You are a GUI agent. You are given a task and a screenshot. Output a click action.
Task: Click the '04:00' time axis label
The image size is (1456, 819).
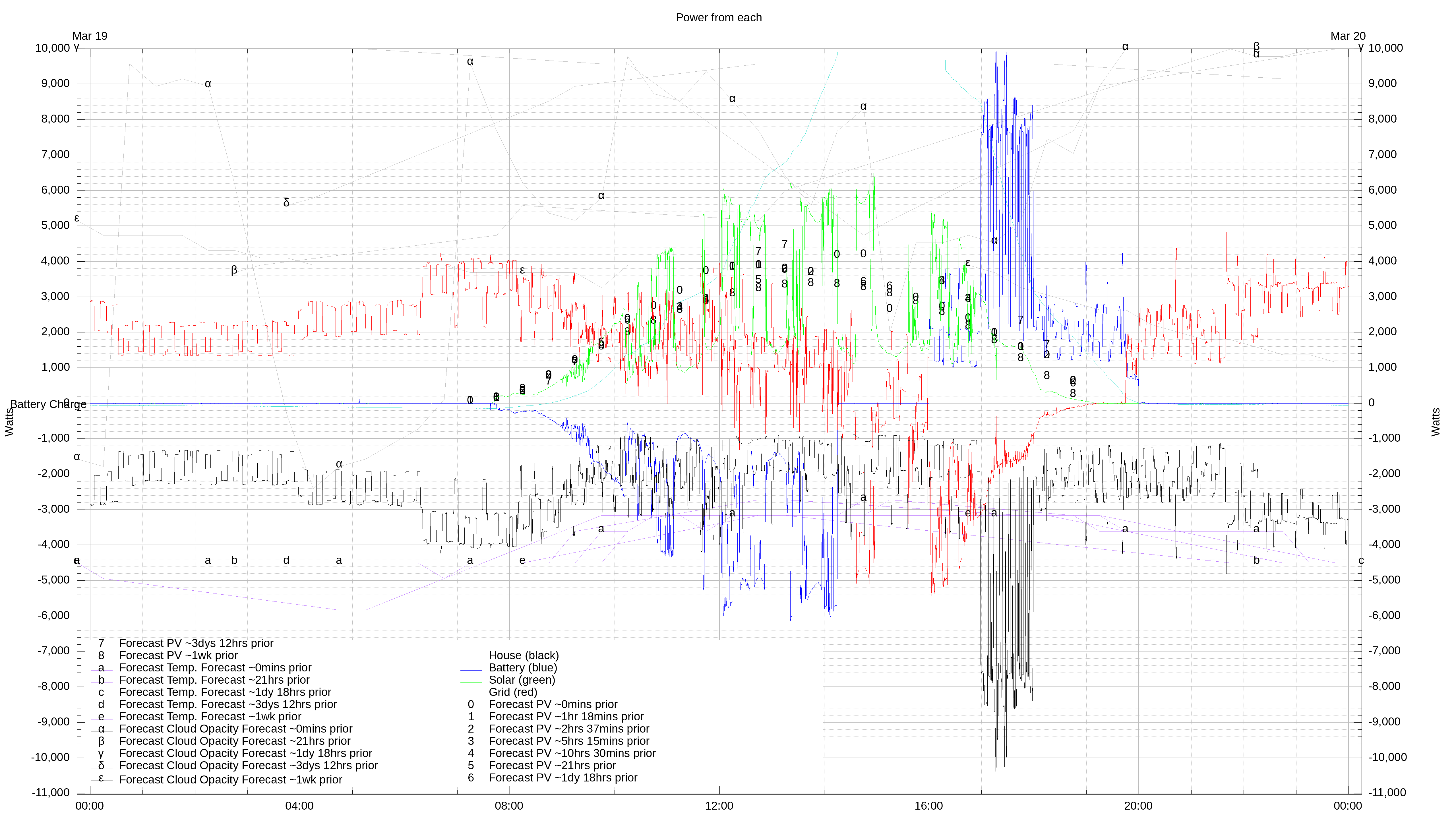coord(299,806)
